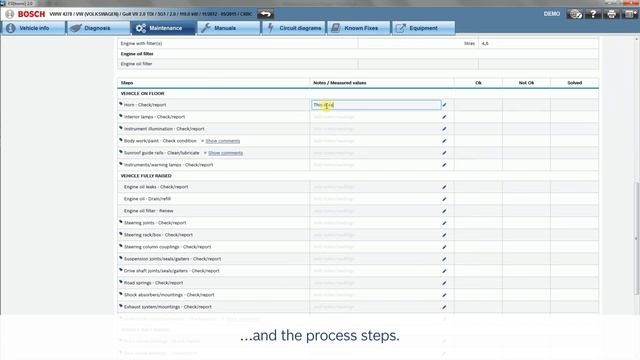Click notes field for Interior lamps
The width and height of the screenshot is (640, 360).
pos(376,117)
